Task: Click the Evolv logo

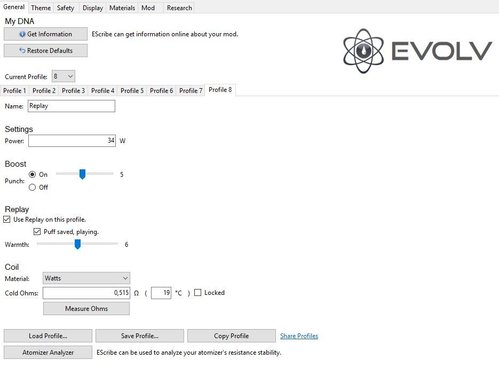Action: pos(417,51)
